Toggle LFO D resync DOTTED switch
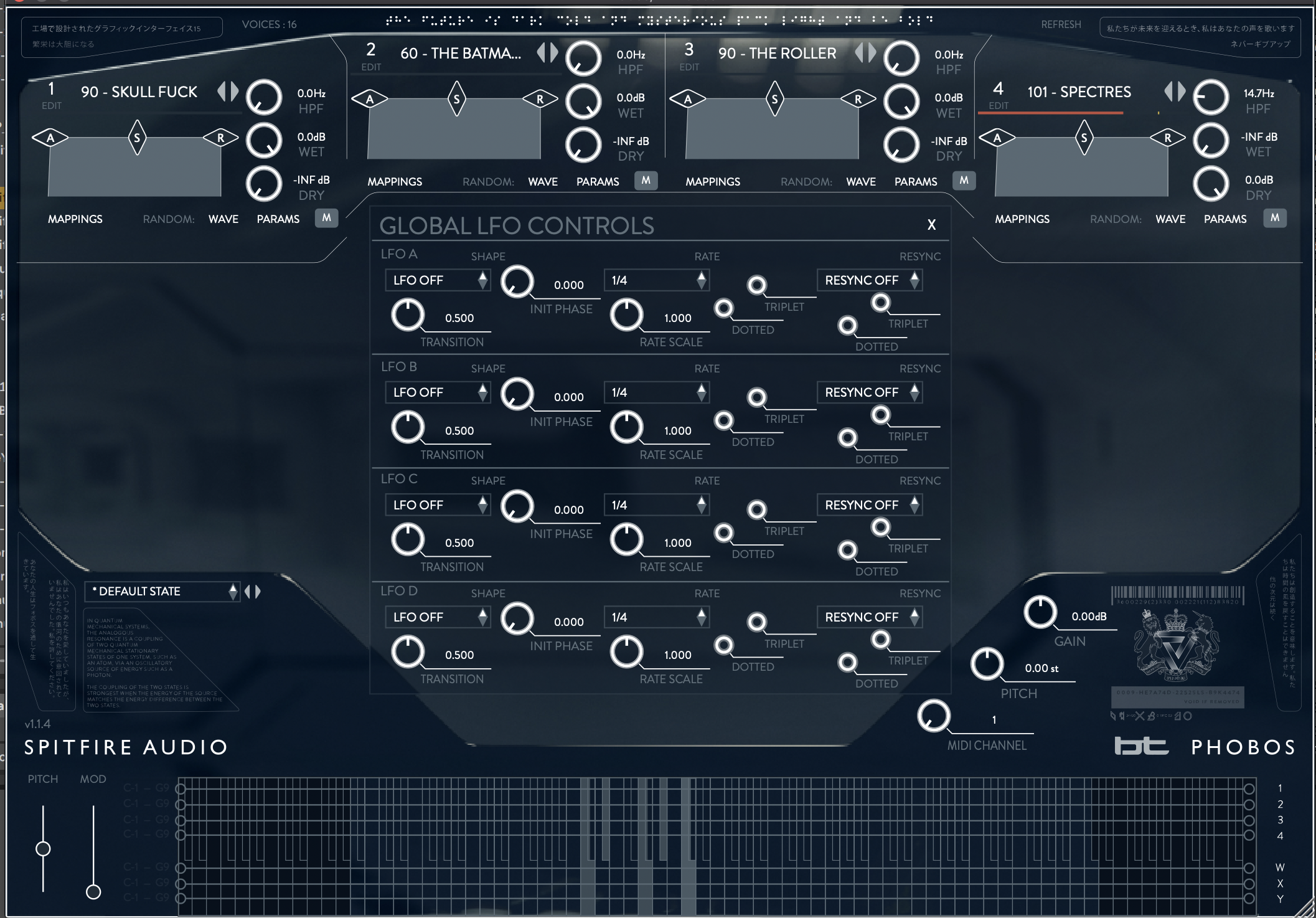This screenshot has height=918, width=1316. click(848, 663)
